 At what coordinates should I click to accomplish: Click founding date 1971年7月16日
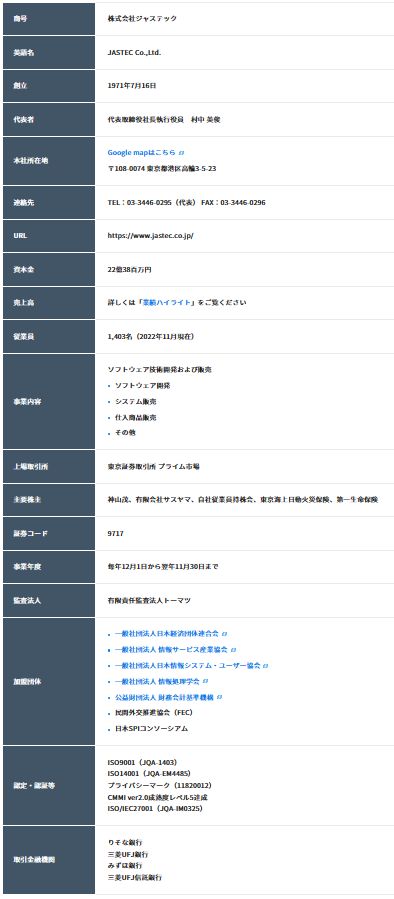pyautogui.click(x=132, y=85)
